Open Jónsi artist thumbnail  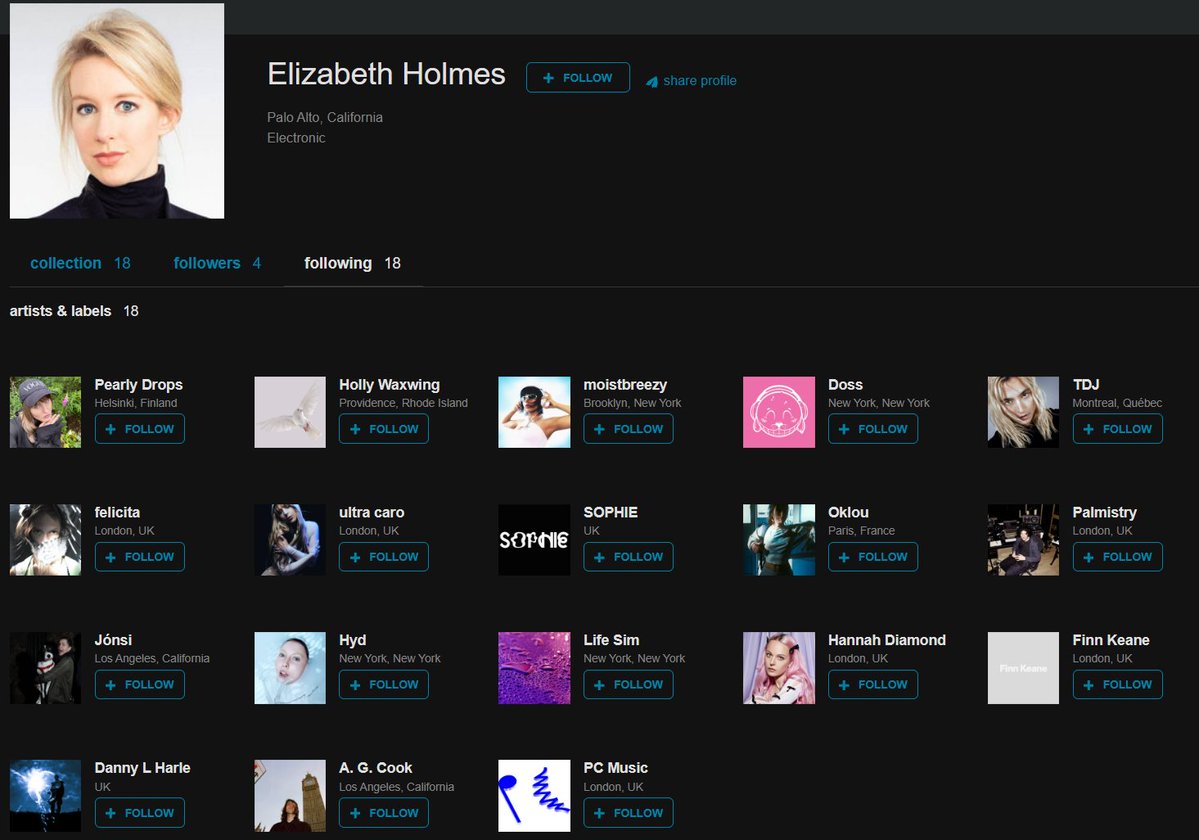(x=45, y=667)
